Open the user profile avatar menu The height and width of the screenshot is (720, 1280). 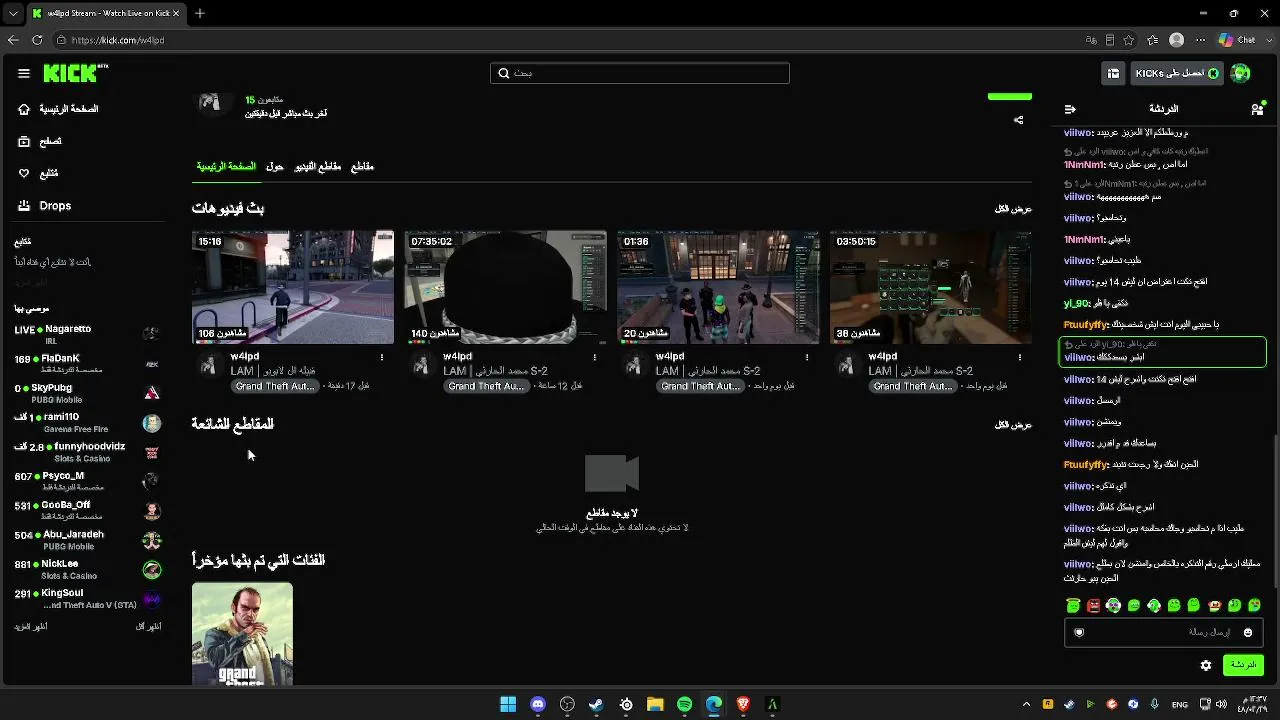(x=1241, y=73)
